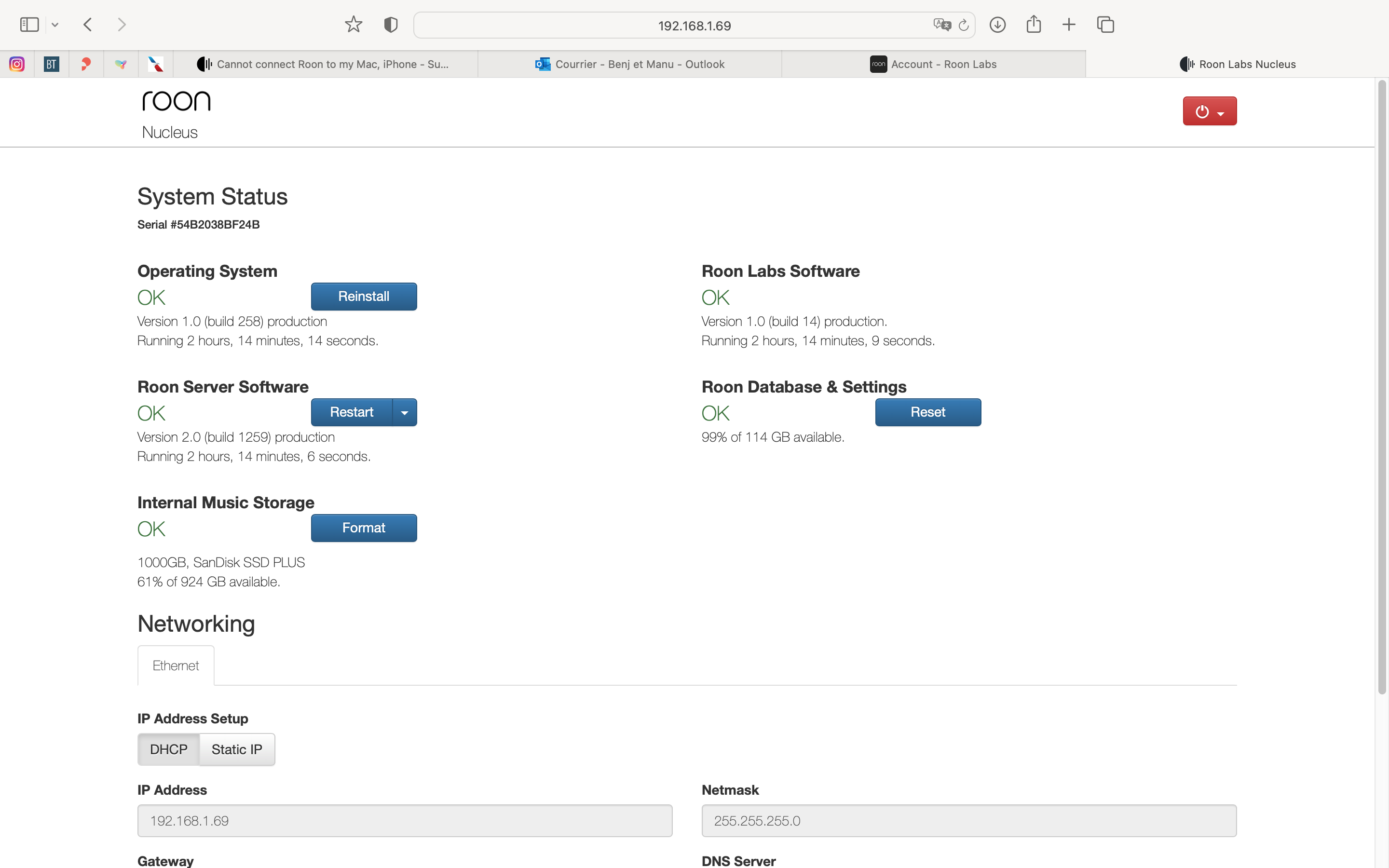Screen dimensions: 1389x868
Task: Switch to Account - Roon Labs tab
Action: pos(933,64)
